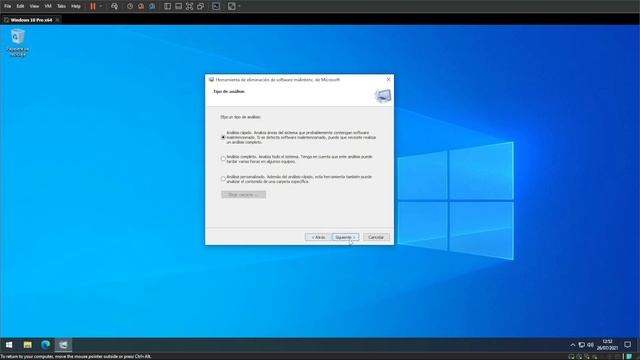This screenshot has width=640, height=360.
Task: Enter full screen mode in VMware
Action: (189, 6)
